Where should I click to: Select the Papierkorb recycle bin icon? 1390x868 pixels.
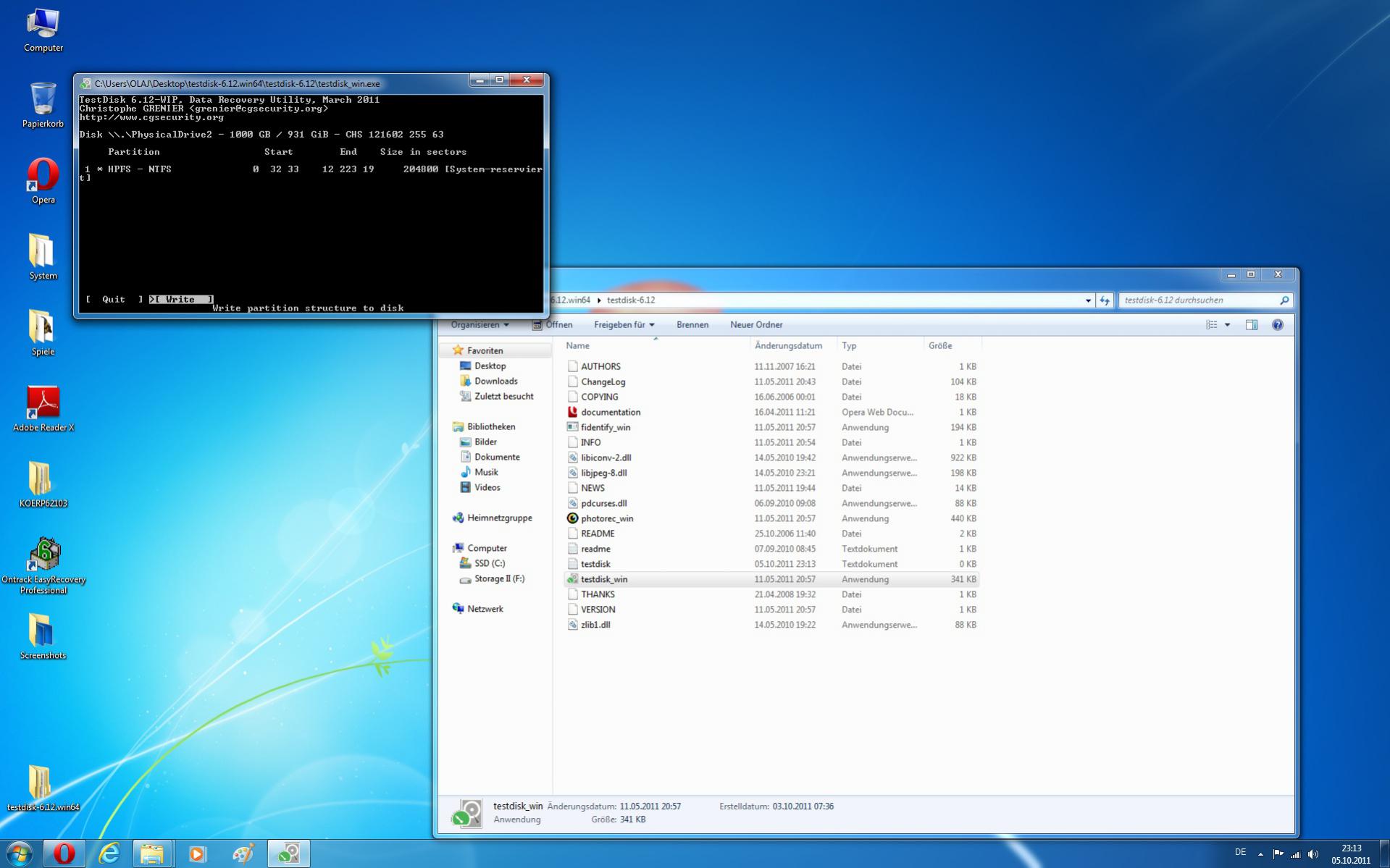point(43,105)
